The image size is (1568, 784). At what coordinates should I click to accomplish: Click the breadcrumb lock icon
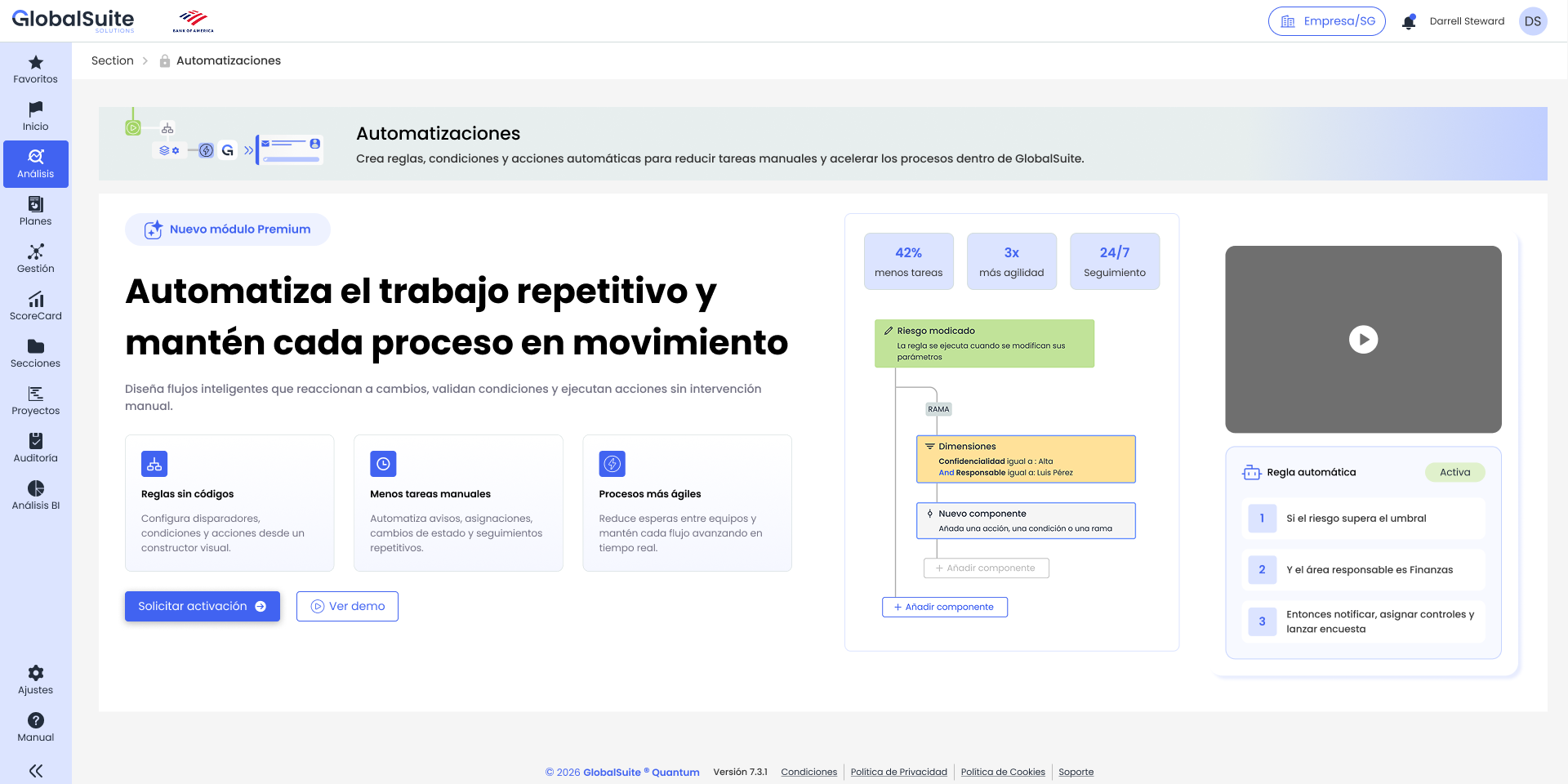click(165, 60)
